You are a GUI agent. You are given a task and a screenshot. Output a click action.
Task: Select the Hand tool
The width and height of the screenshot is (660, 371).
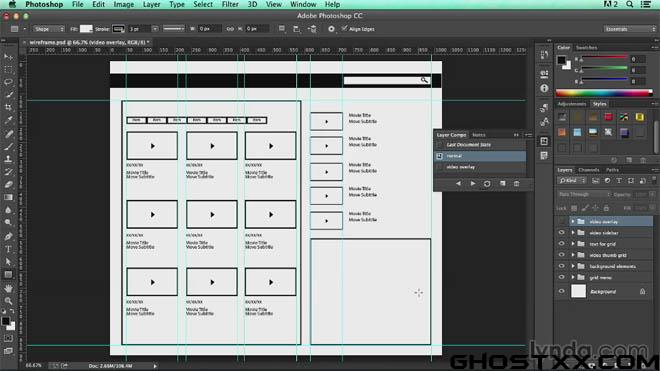coord(8,288)
